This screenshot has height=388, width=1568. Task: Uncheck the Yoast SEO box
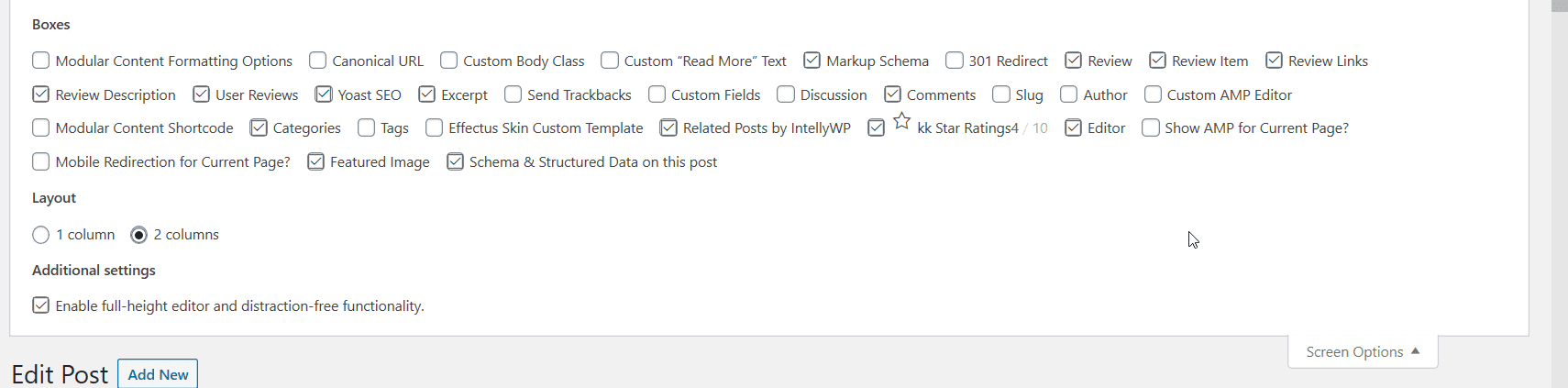click(x=324, y=94)
